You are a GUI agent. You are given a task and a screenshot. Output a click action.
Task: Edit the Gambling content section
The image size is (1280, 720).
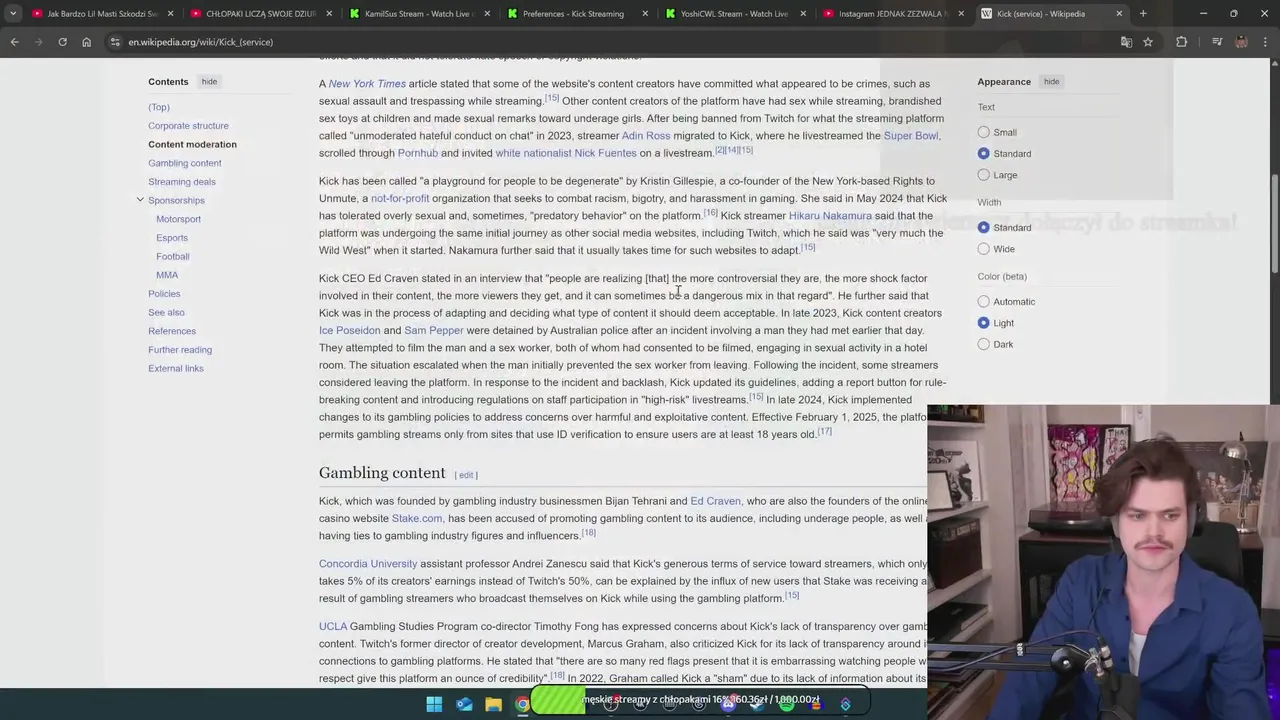[x=466, y=475]
